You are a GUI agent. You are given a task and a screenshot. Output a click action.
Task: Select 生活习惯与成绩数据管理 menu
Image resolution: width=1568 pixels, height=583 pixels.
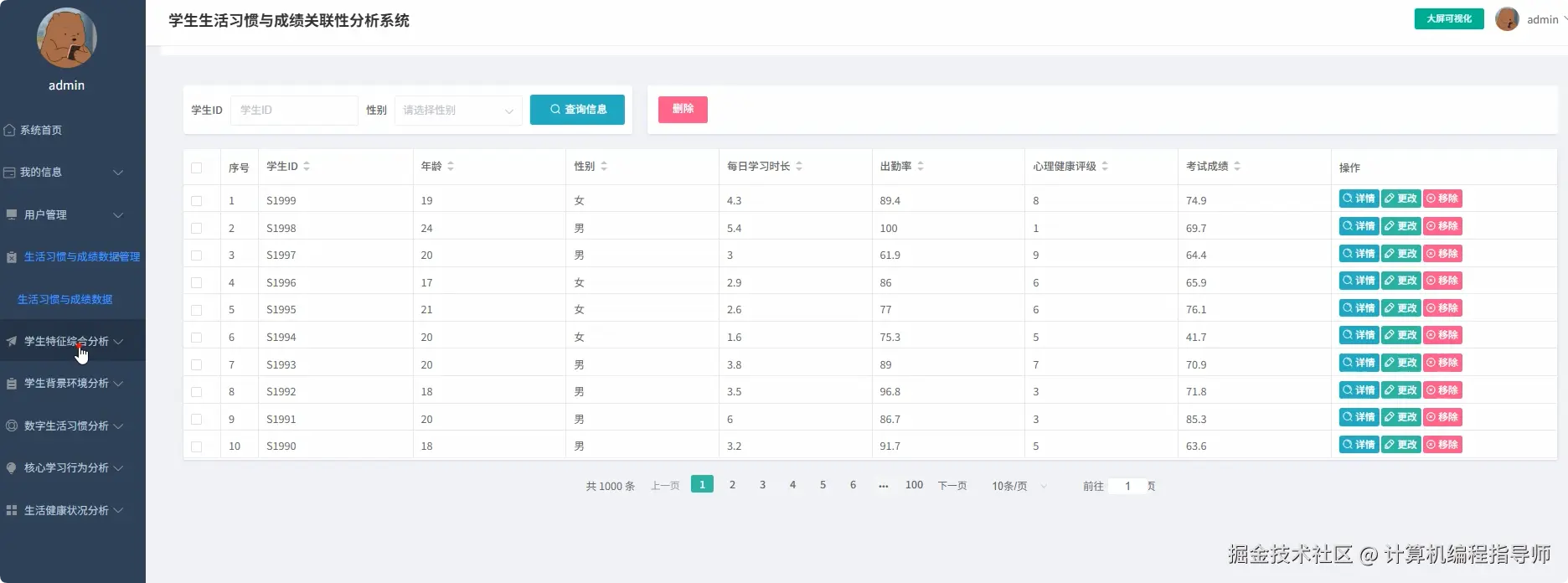click(x=73, y=257)
